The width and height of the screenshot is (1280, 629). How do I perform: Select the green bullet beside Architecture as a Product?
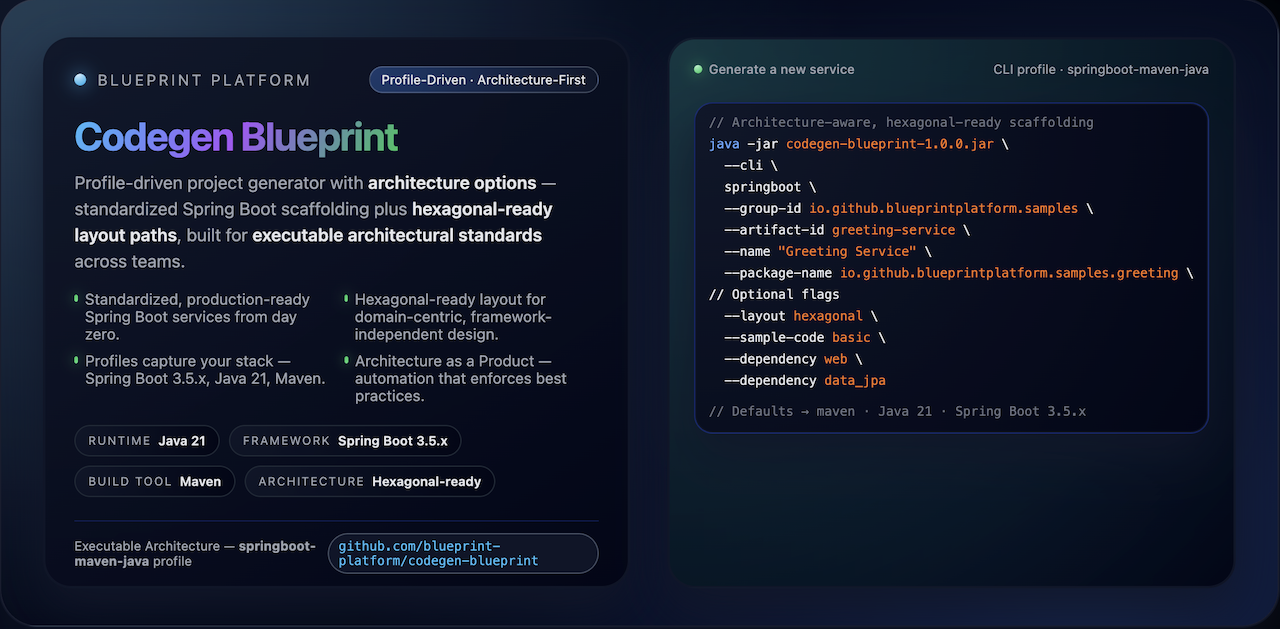344,361
